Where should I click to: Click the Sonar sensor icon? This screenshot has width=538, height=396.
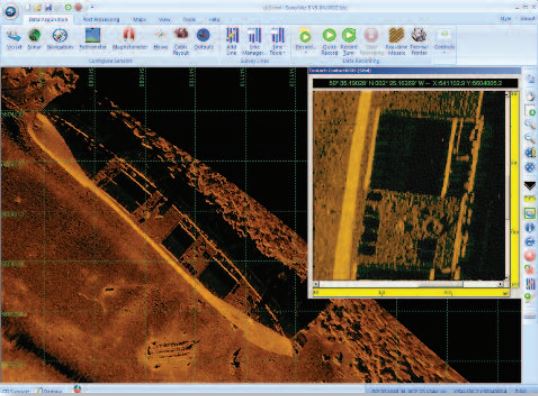[34, 39]
